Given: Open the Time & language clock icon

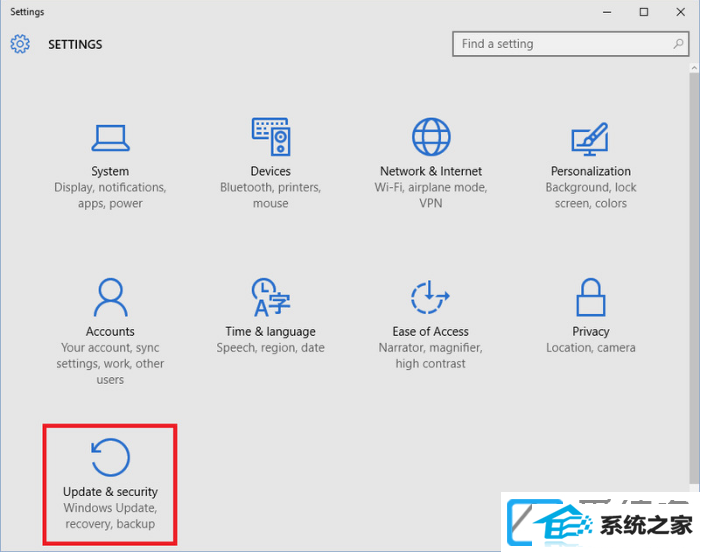Looking at the screenshot, I should (271, 297).
